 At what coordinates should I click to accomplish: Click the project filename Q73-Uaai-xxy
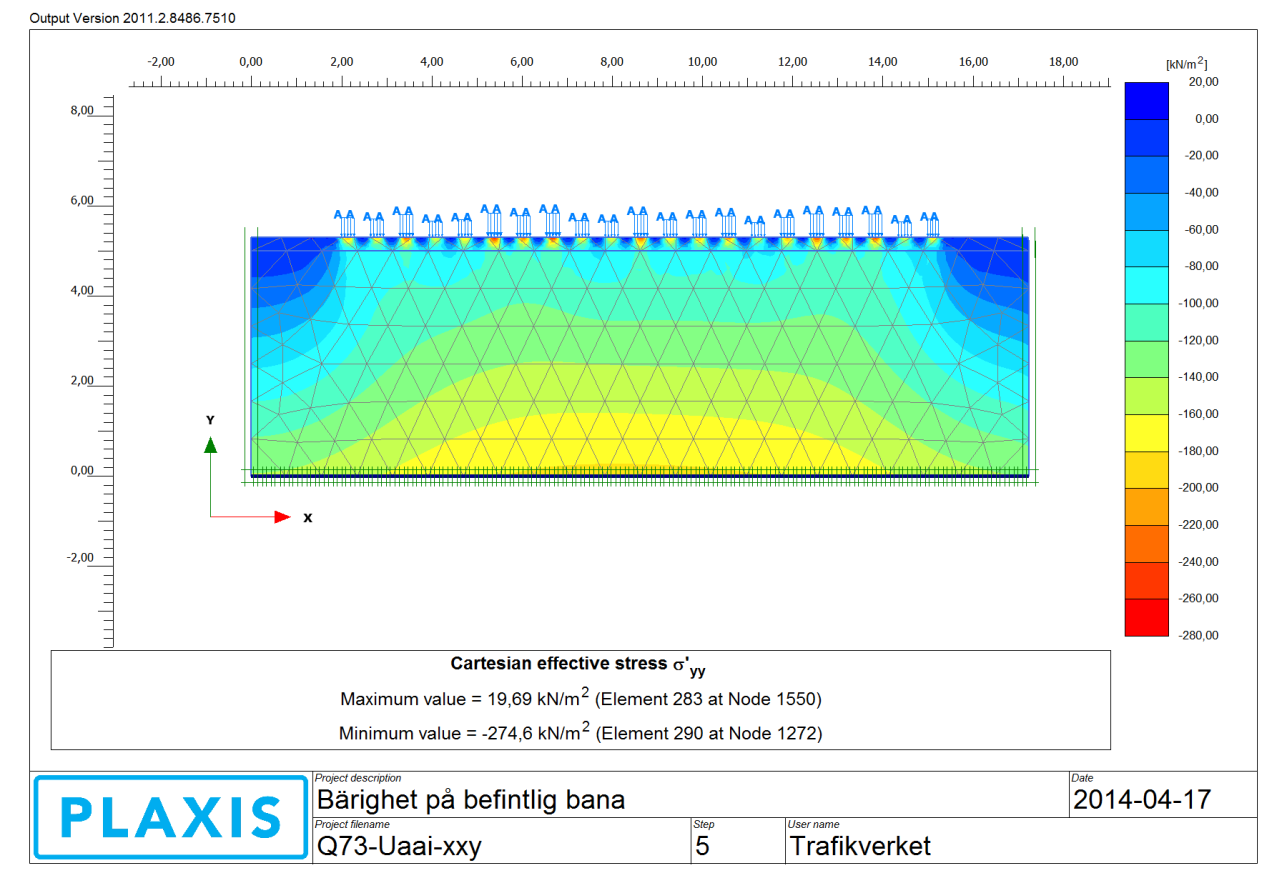(399, 847)
